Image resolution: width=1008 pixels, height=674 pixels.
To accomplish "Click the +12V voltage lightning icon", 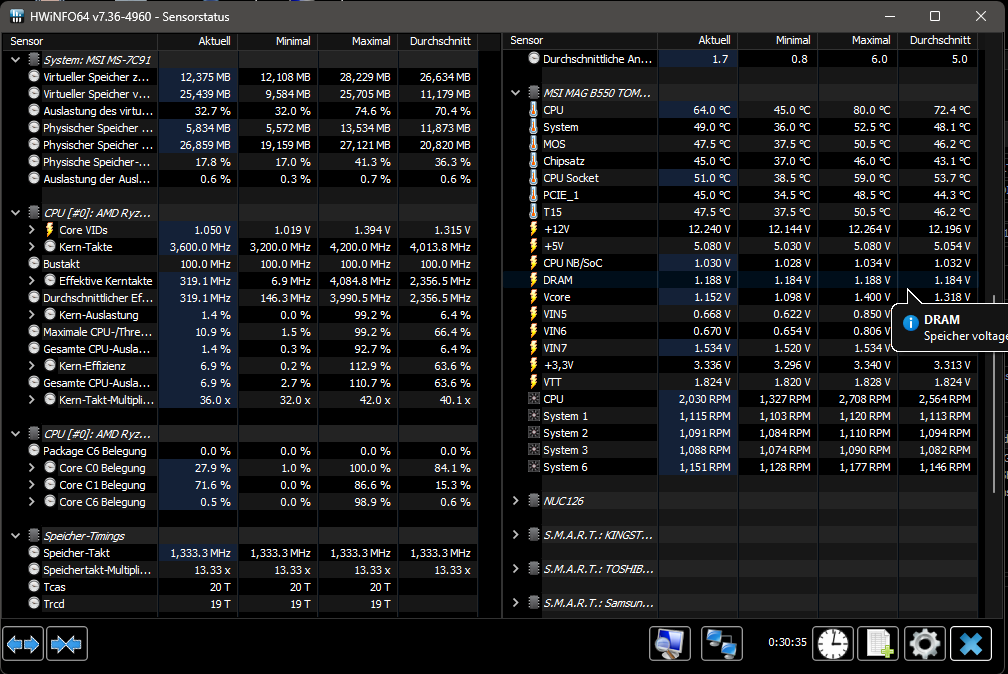I will 533,228.
